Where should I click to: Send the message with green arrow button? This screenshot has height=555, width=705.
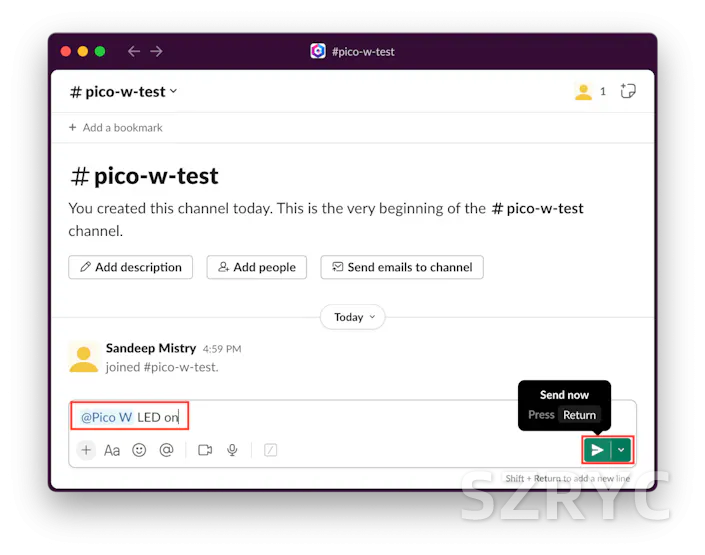pos(597,450)
